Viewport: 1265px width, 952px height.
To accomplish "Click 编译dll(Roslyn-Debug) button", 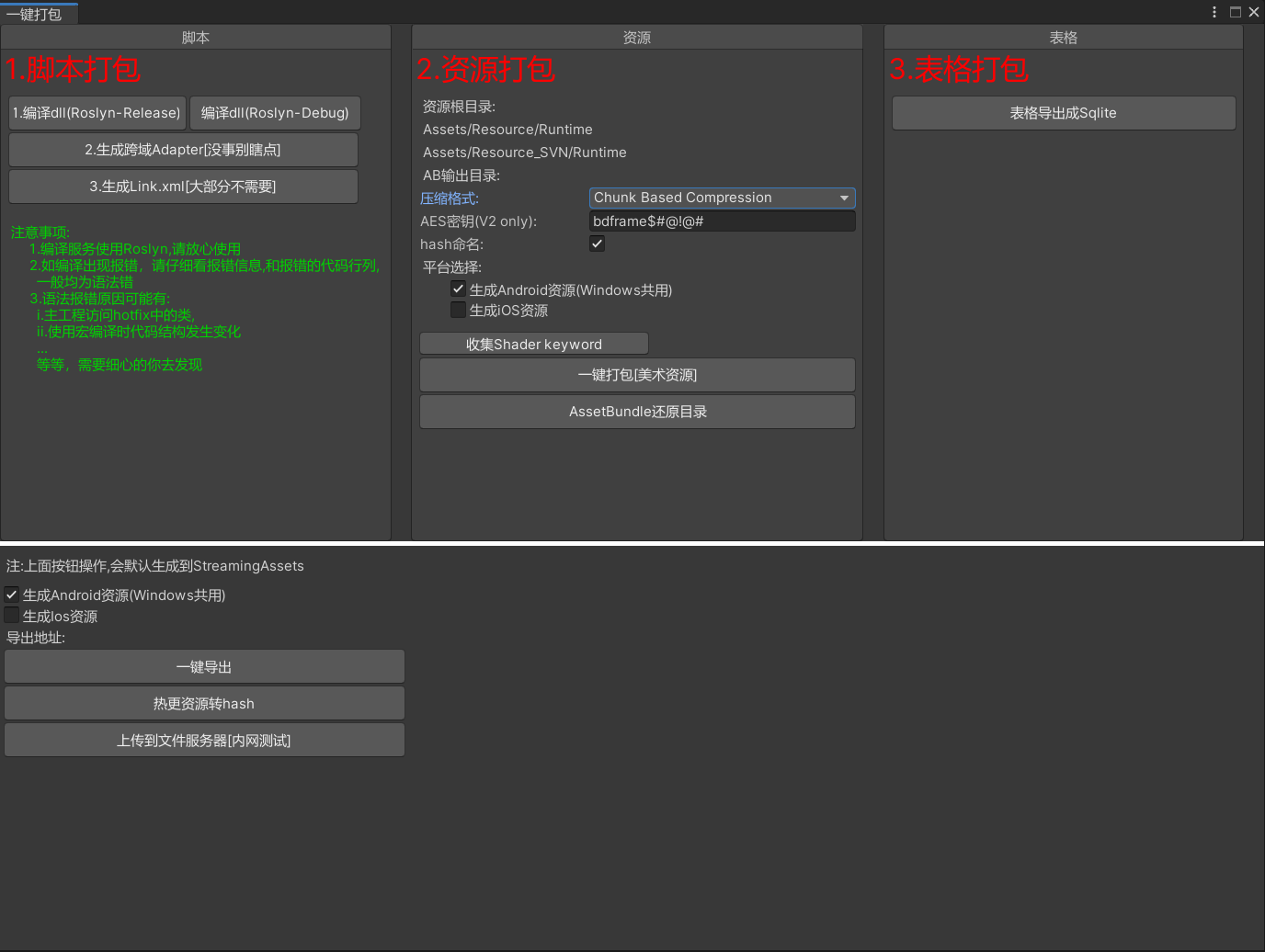I will pos(275,113).
